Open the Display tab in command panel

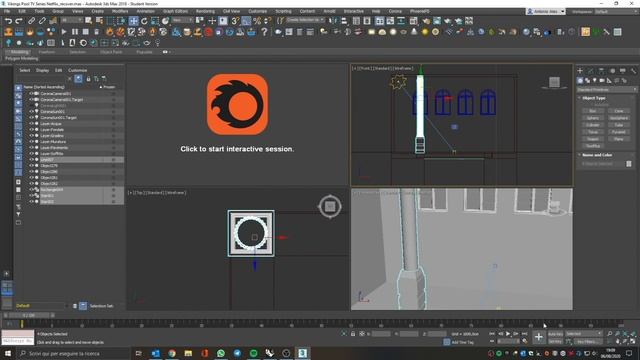point(622,71)
